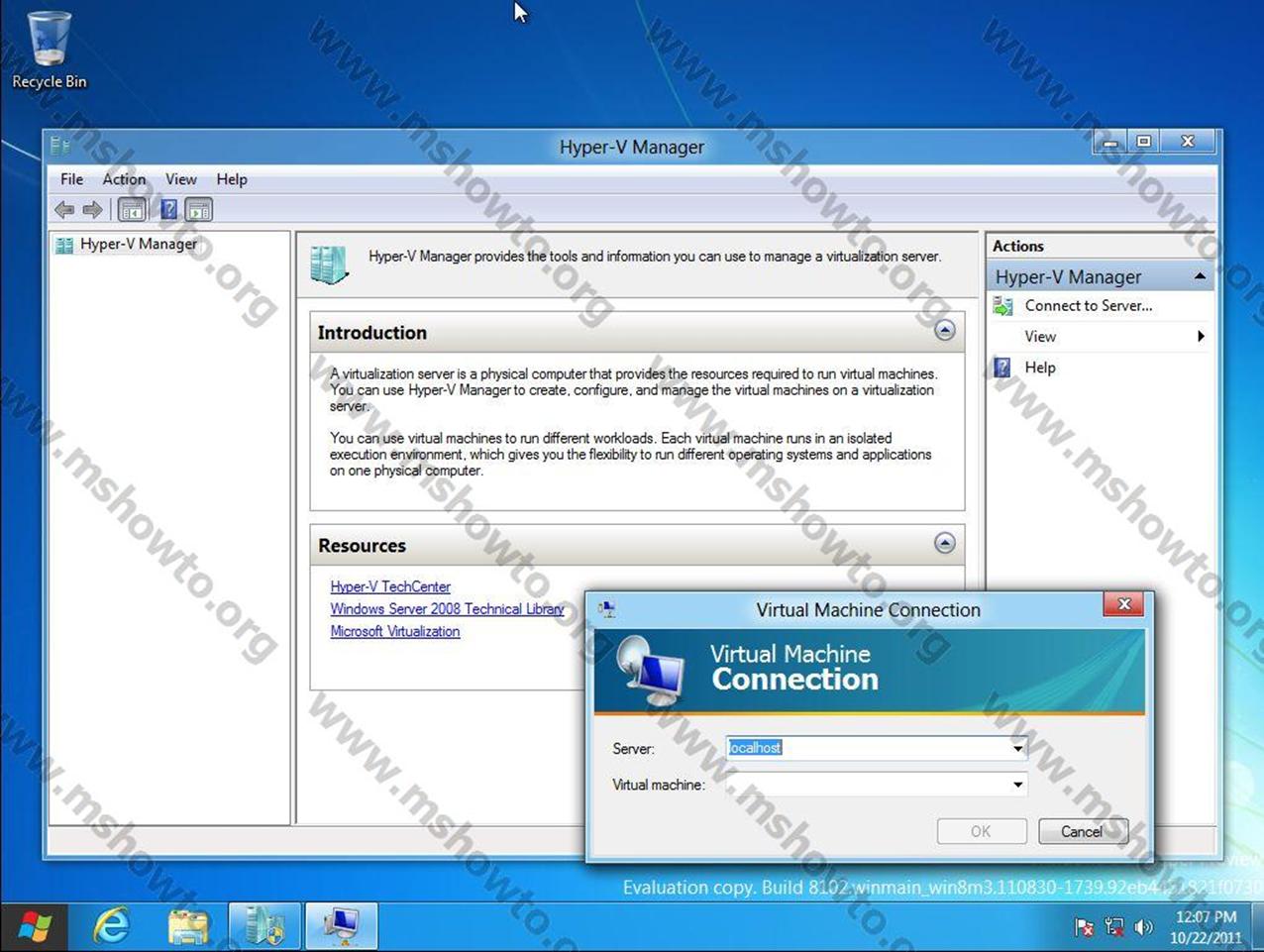Click the Cancel button in the connection dialog
The image size is (1264, 952).
(x=1083, y=831)
